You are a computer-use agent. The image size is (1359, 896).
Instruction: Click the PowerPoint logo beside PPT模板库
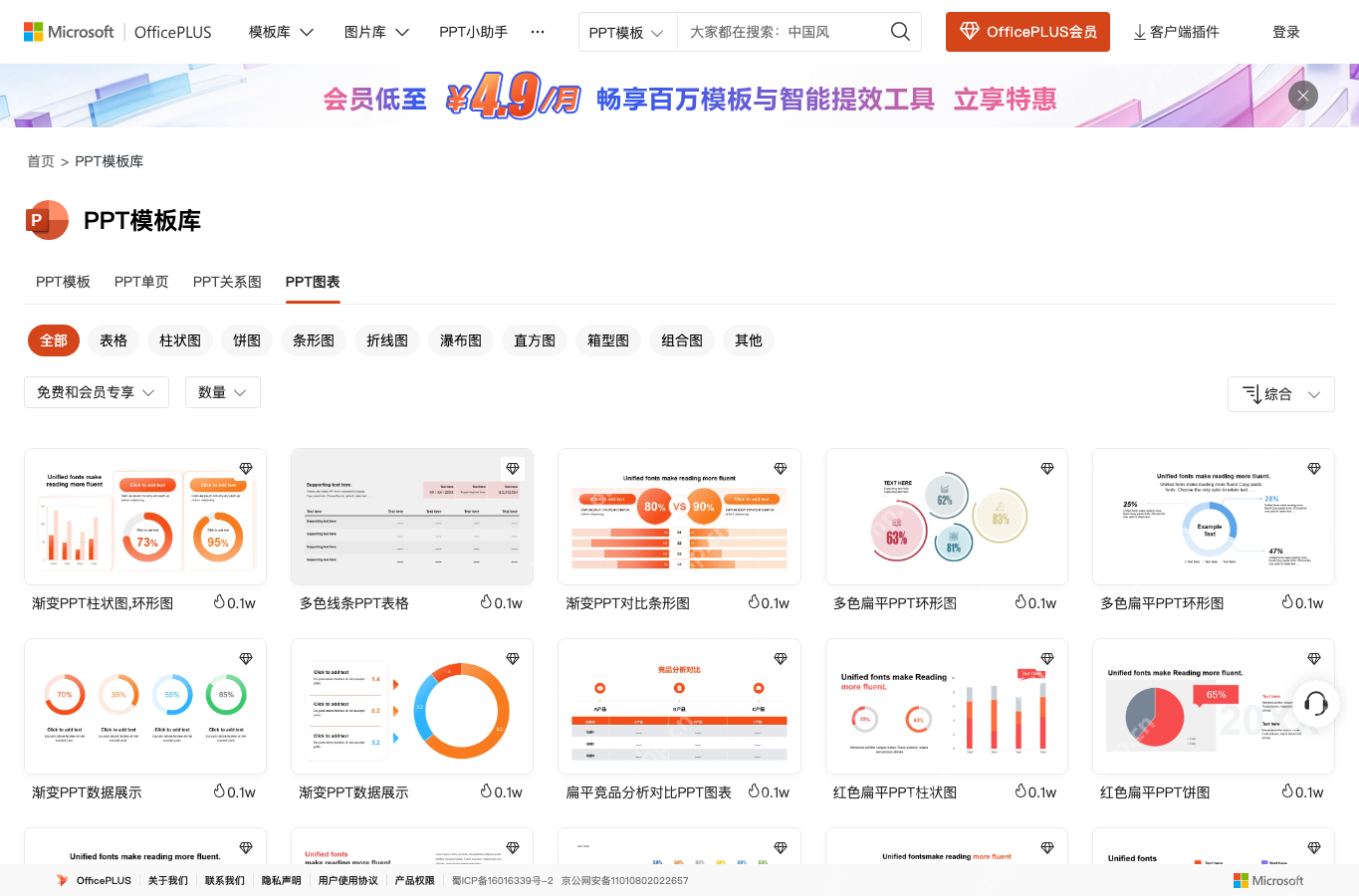(47, 220)
